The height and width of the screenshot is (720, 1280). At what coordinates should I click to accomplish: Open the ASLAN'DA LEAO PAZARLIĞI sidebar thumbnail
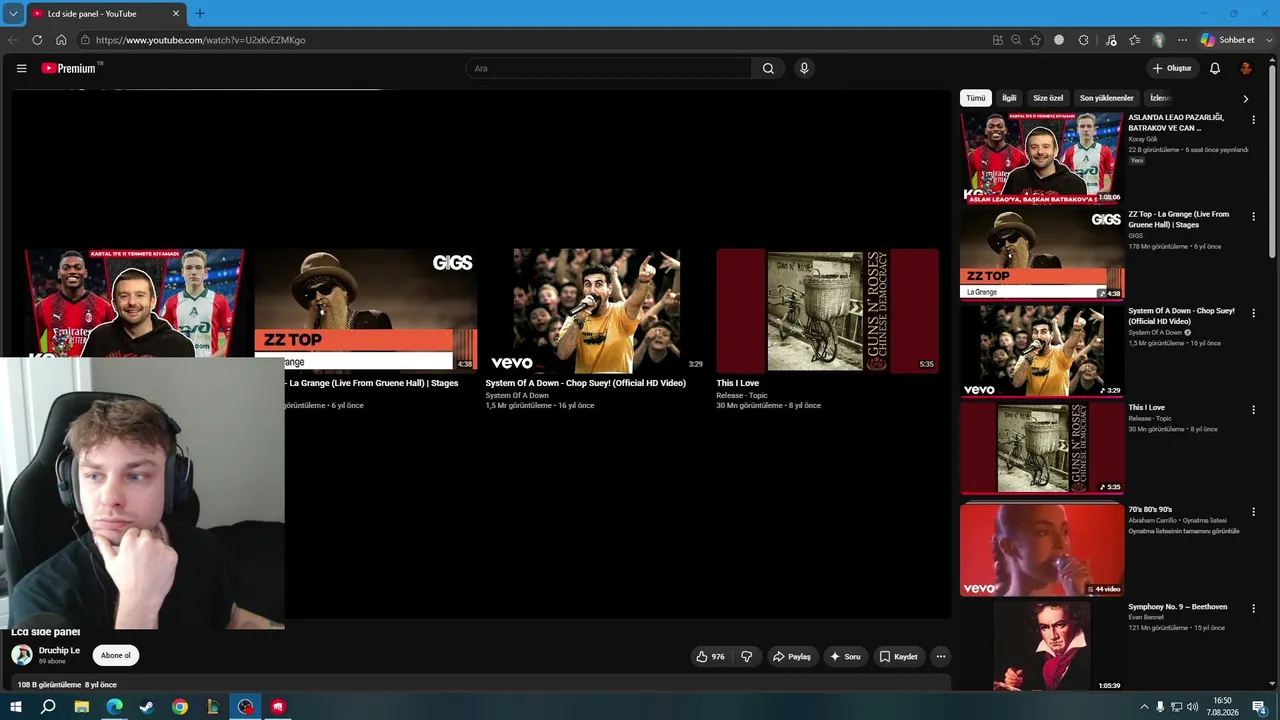1042,157
